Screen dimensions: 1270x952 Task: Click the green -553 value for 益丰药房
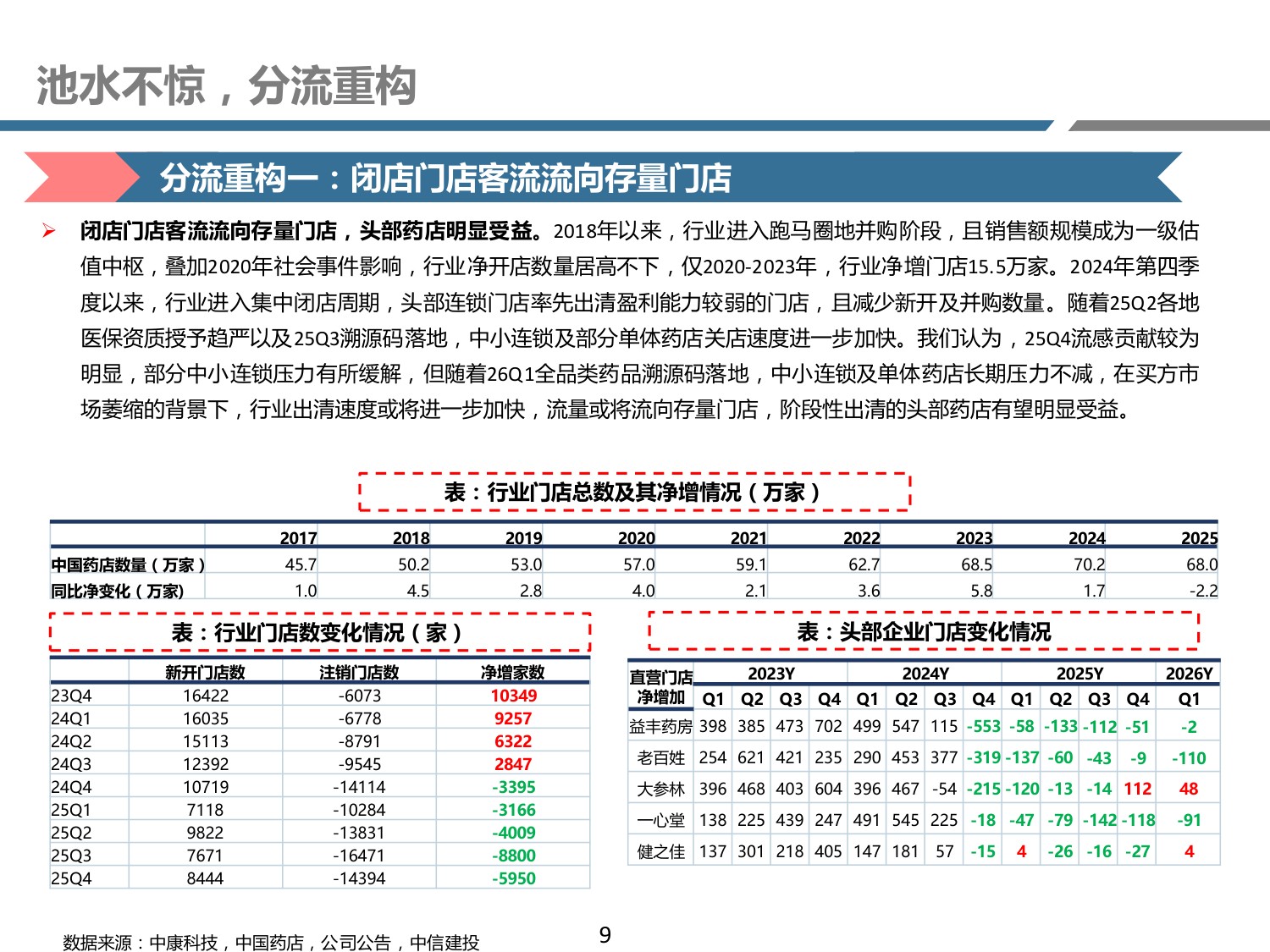point(983,727)
